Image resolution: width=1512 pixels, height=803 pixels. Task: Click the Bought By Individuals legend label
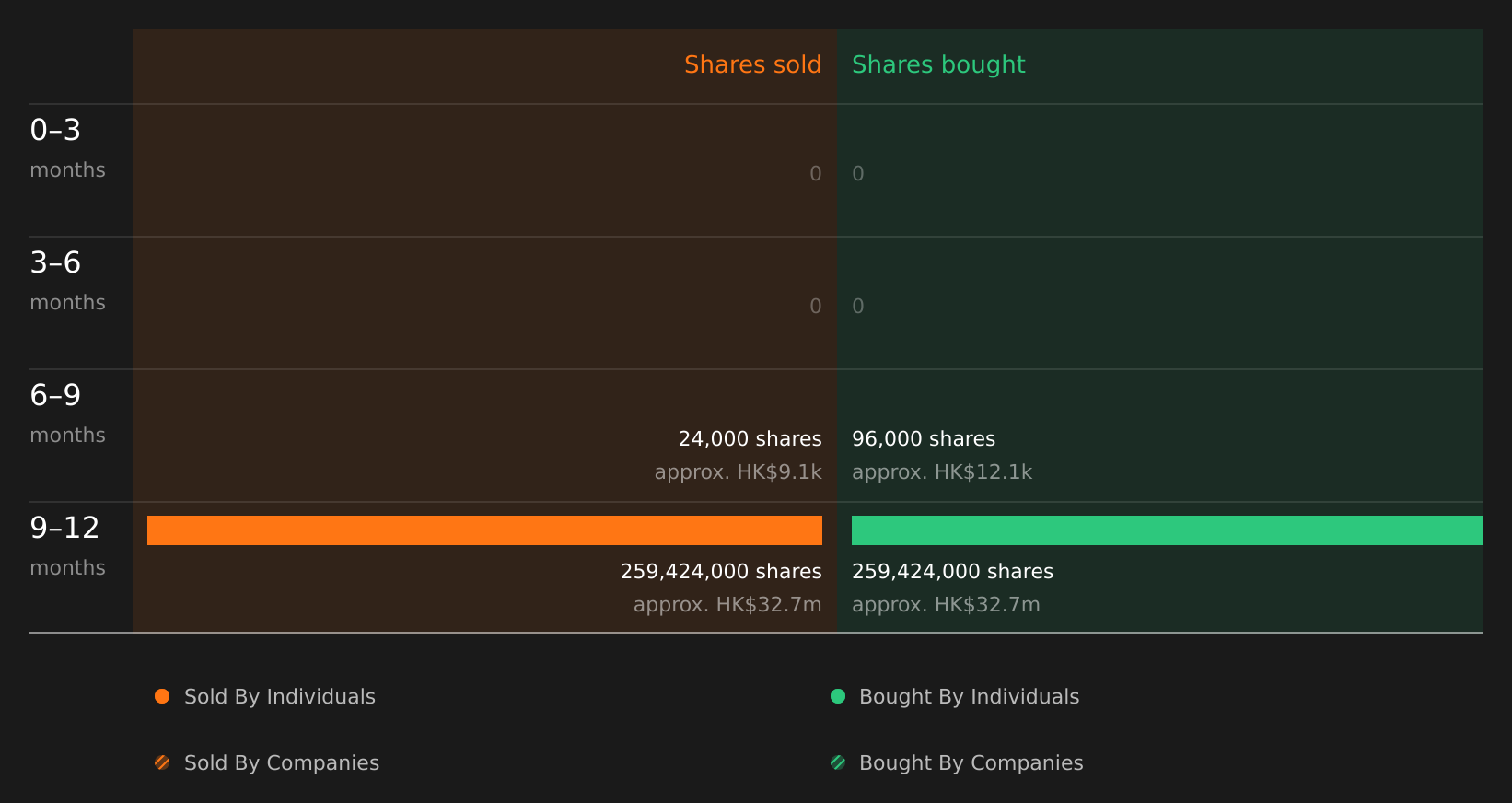click(x=969, y=697)
